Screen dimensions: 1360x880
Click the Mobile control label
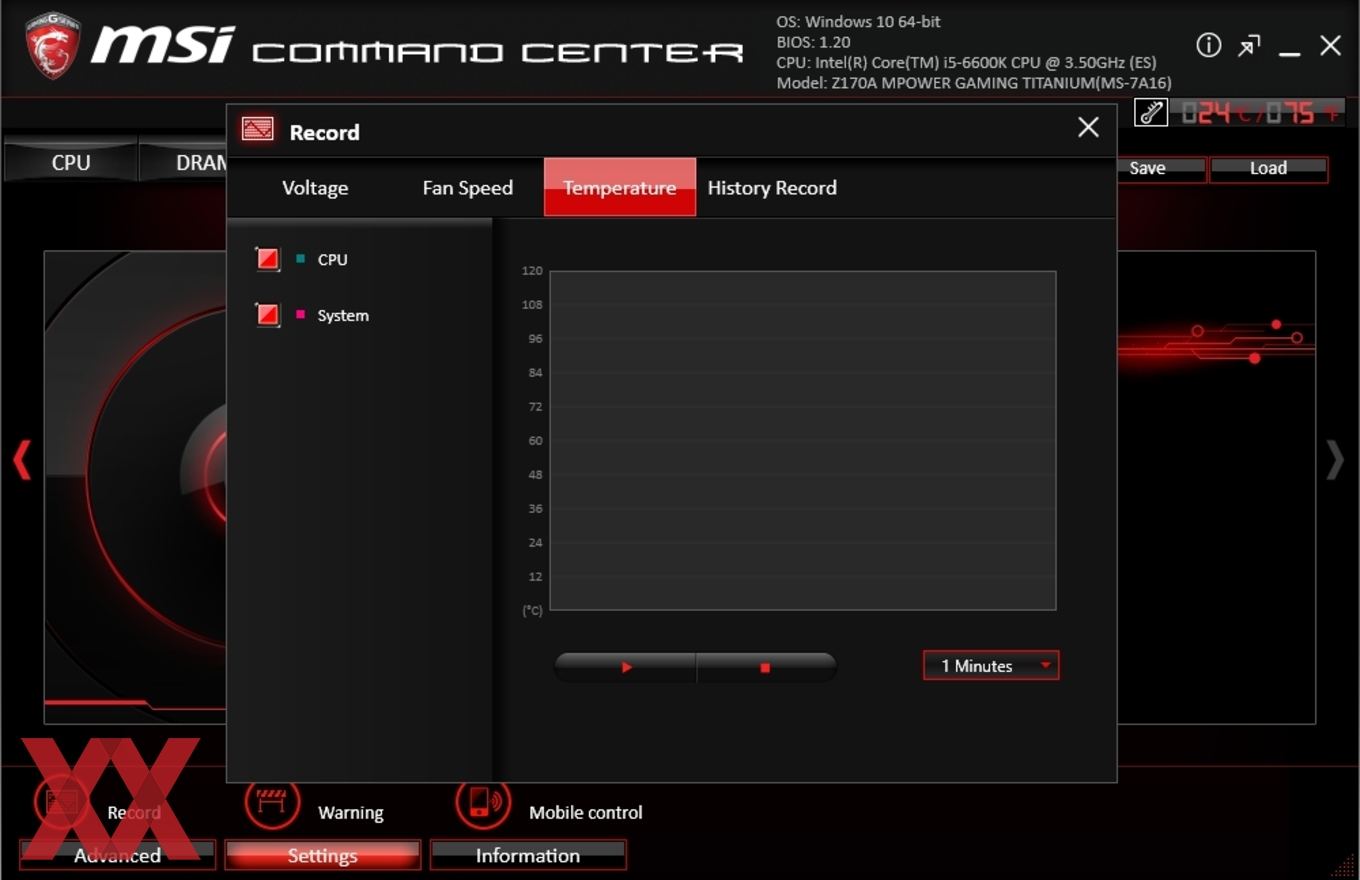click(x=586, y=813)
